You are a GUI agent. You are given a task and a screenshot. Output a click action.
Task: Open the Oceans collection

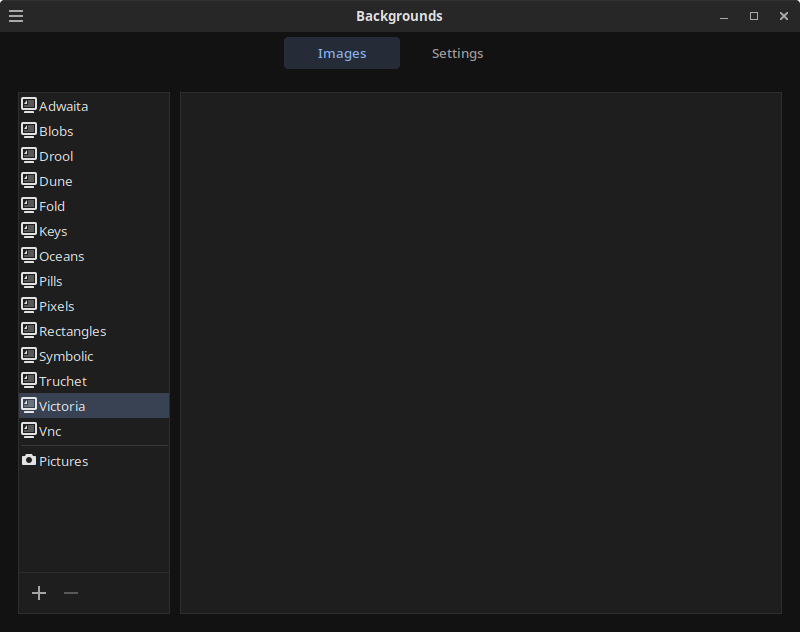point(94,256)
